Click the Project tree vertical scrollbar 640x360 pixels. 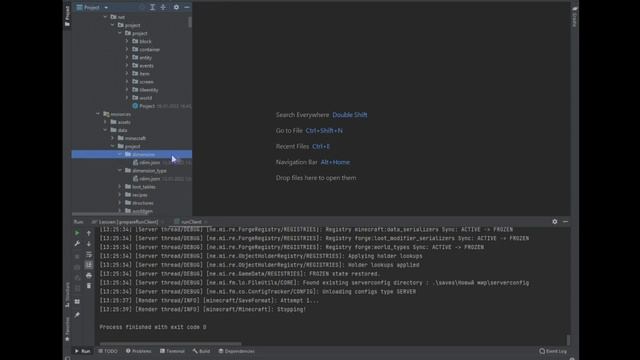coord(190,22)
